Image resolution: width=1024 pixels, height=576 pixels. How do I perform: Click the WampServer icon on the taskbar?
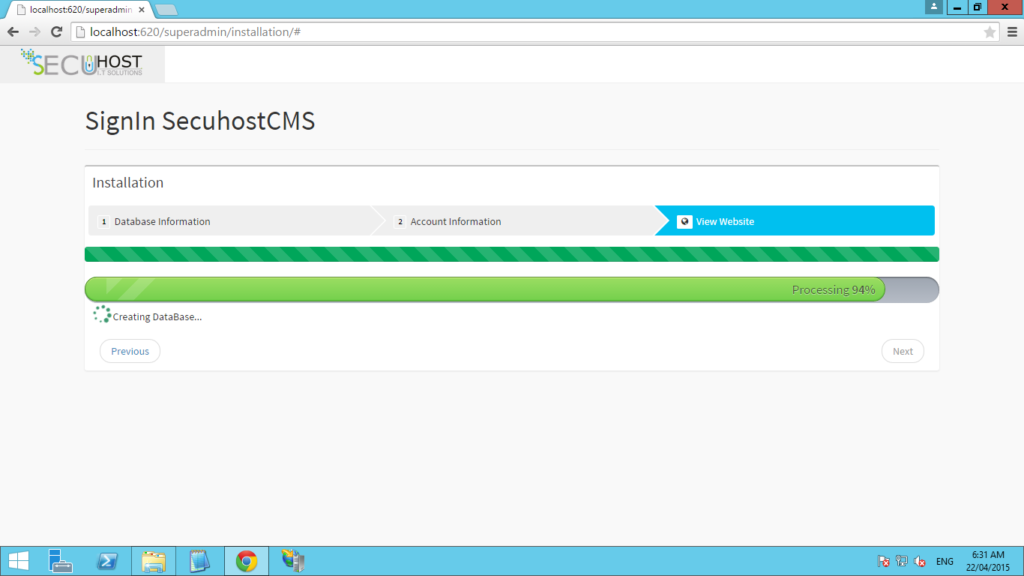tap(291, 561)
